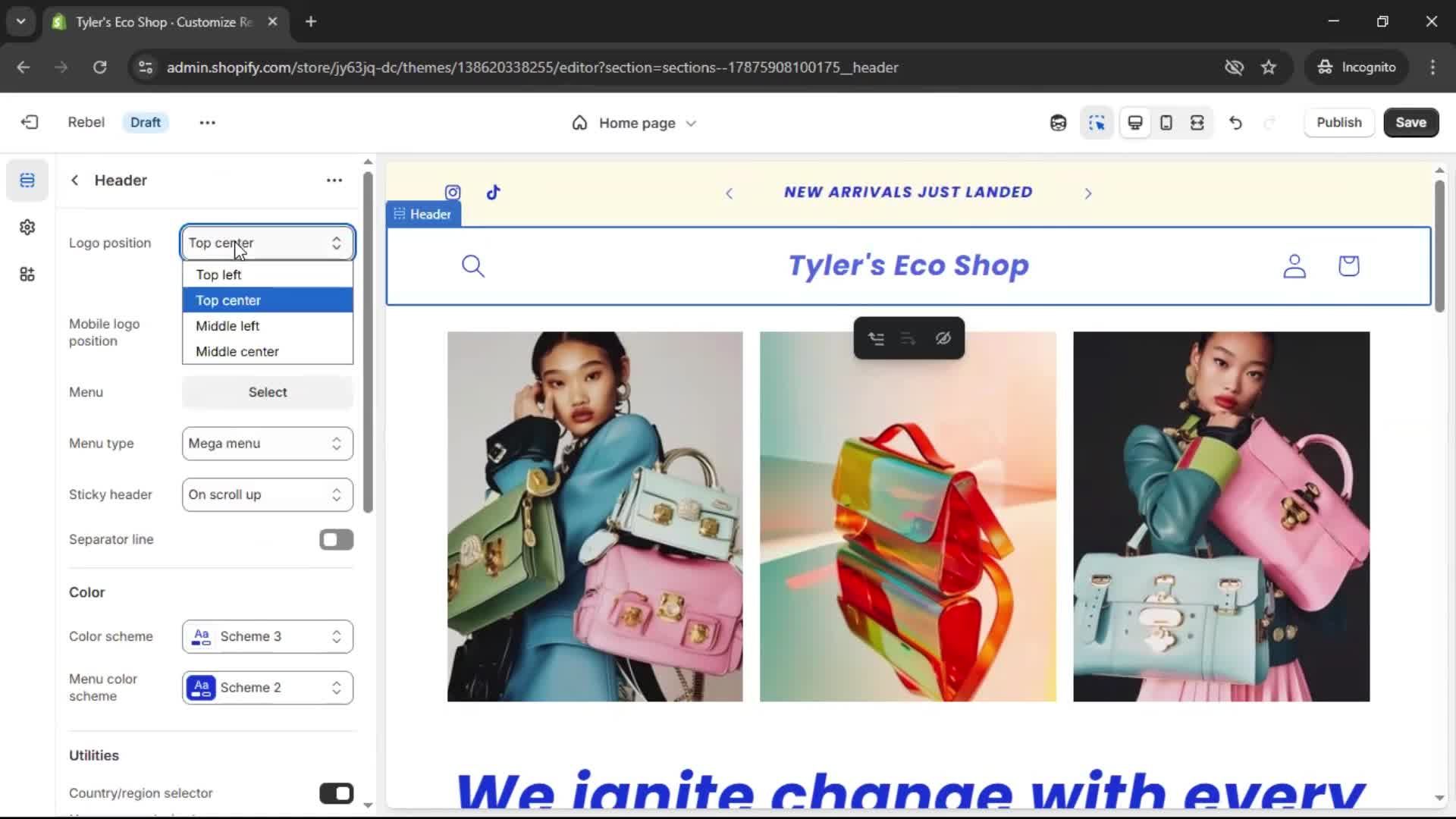Switch to mobile preview icon

(x=1166, y=123)
